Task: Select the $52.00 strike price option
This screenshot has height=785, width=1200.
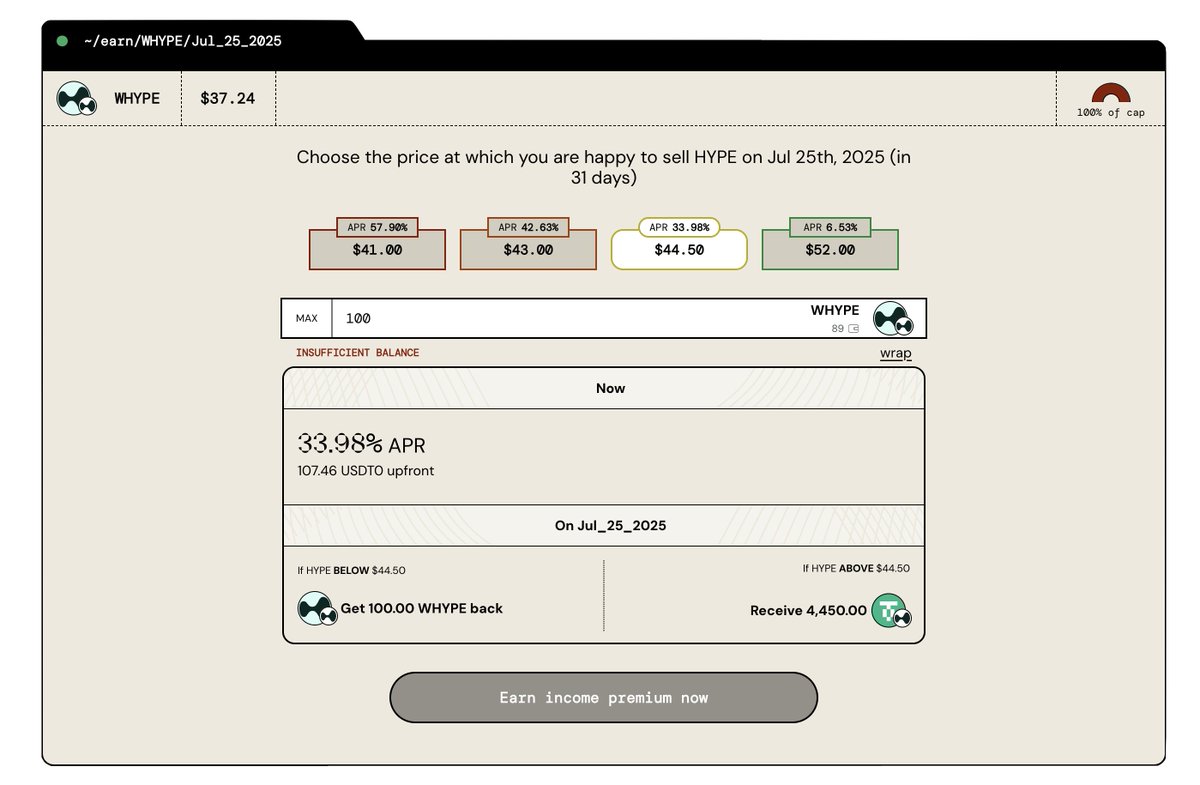Action: coord(830,250)
